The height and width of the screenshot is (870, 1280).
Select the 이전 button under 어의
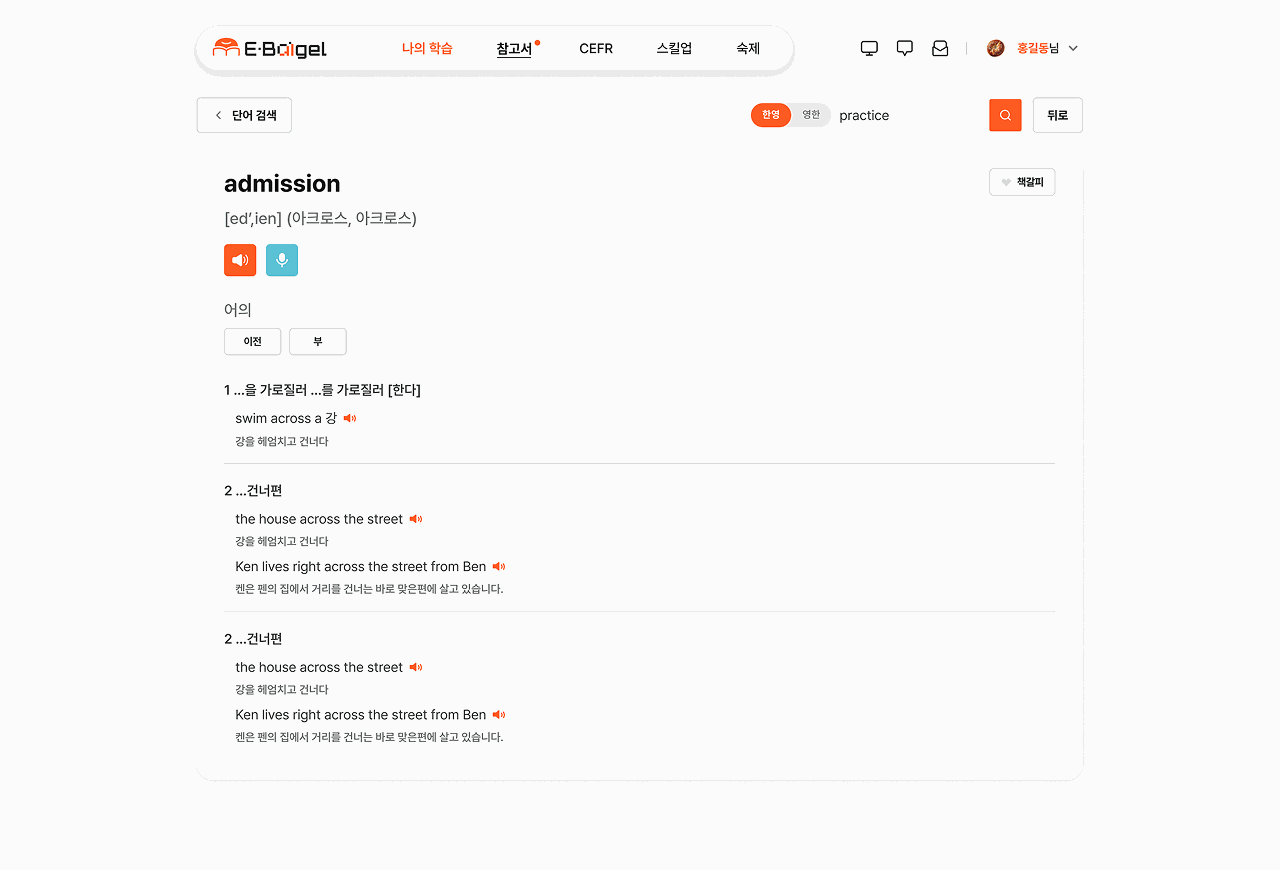[x=252, y=341]
